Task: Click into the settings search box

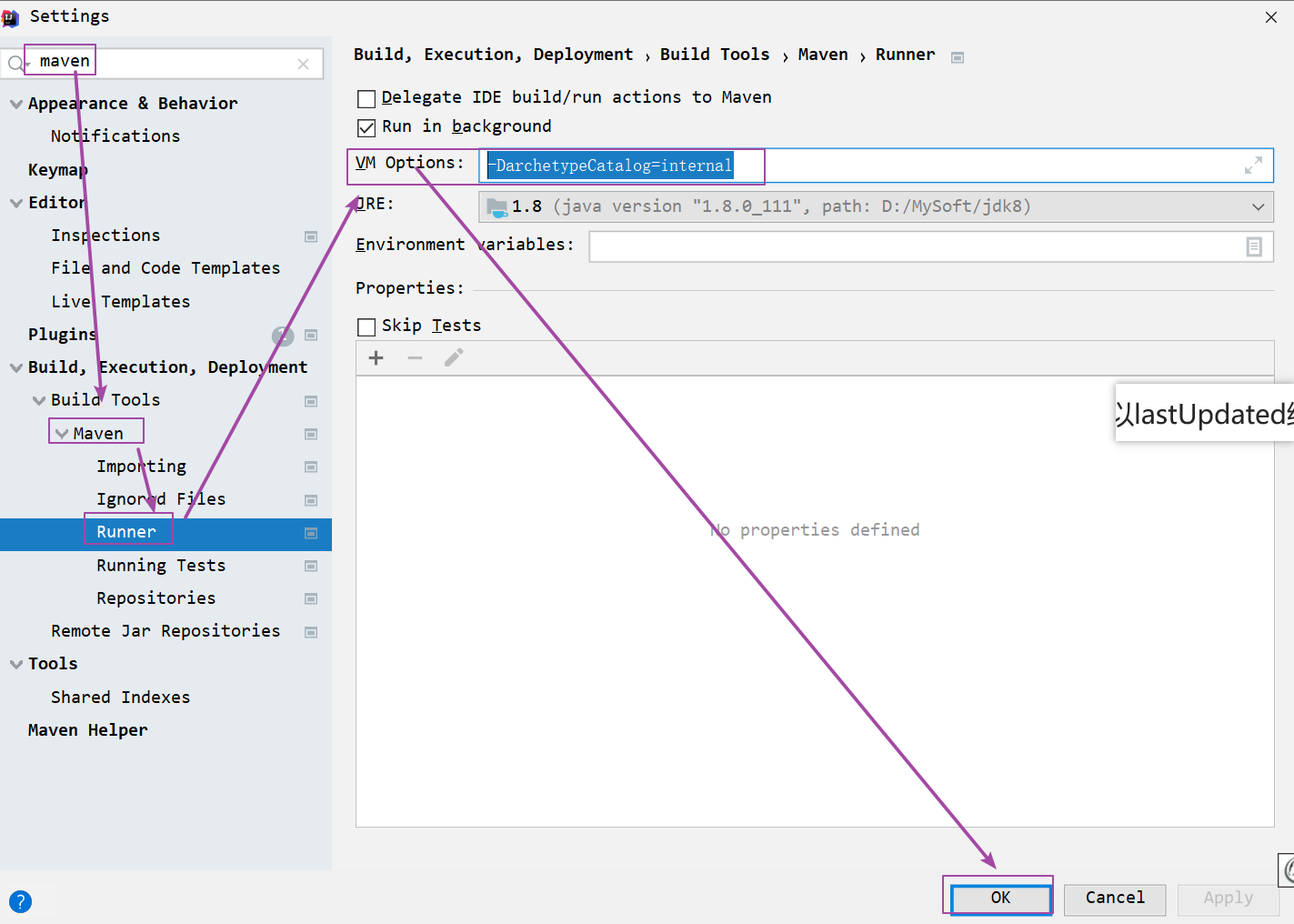Action: click(x=162, y=64)
